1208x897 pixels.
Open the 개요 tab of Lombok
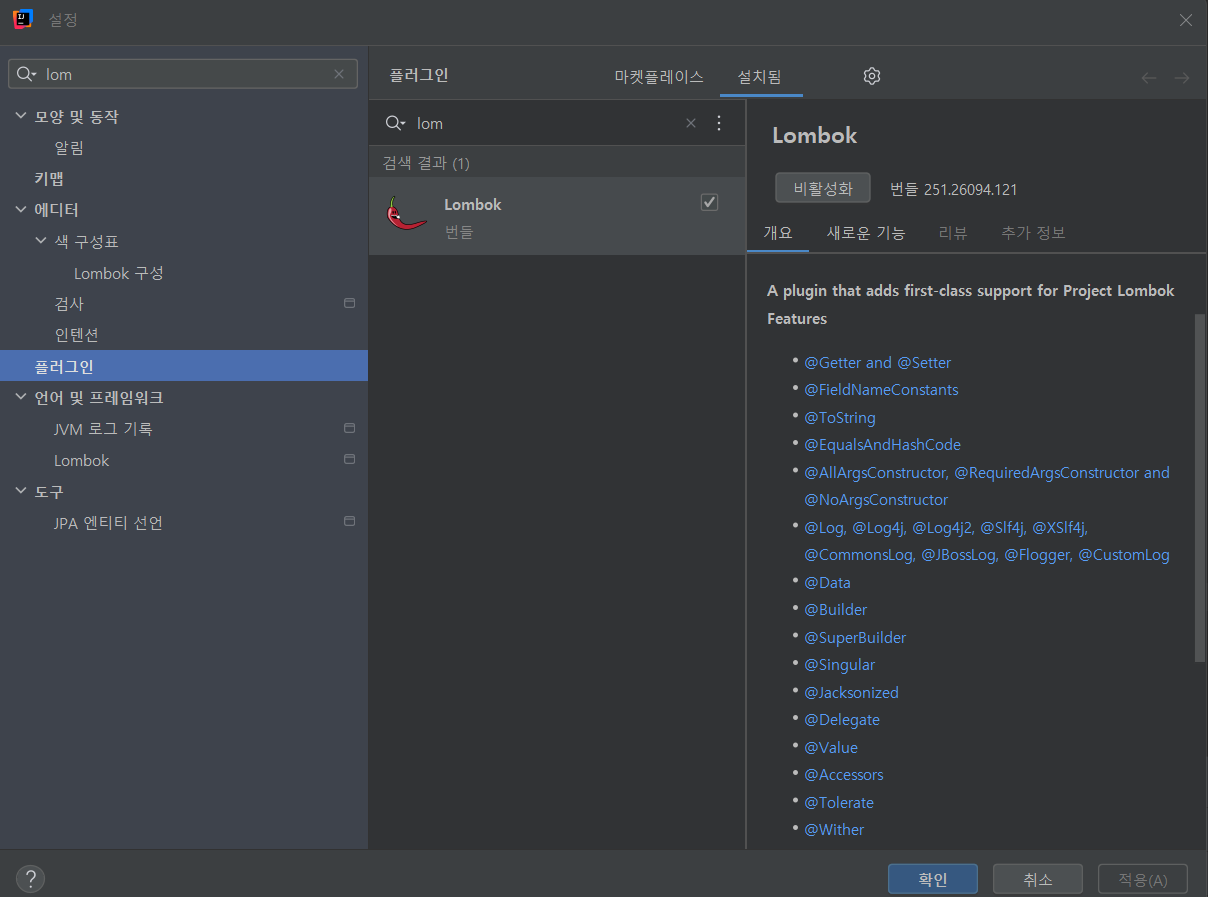click(x=778, y=233)
